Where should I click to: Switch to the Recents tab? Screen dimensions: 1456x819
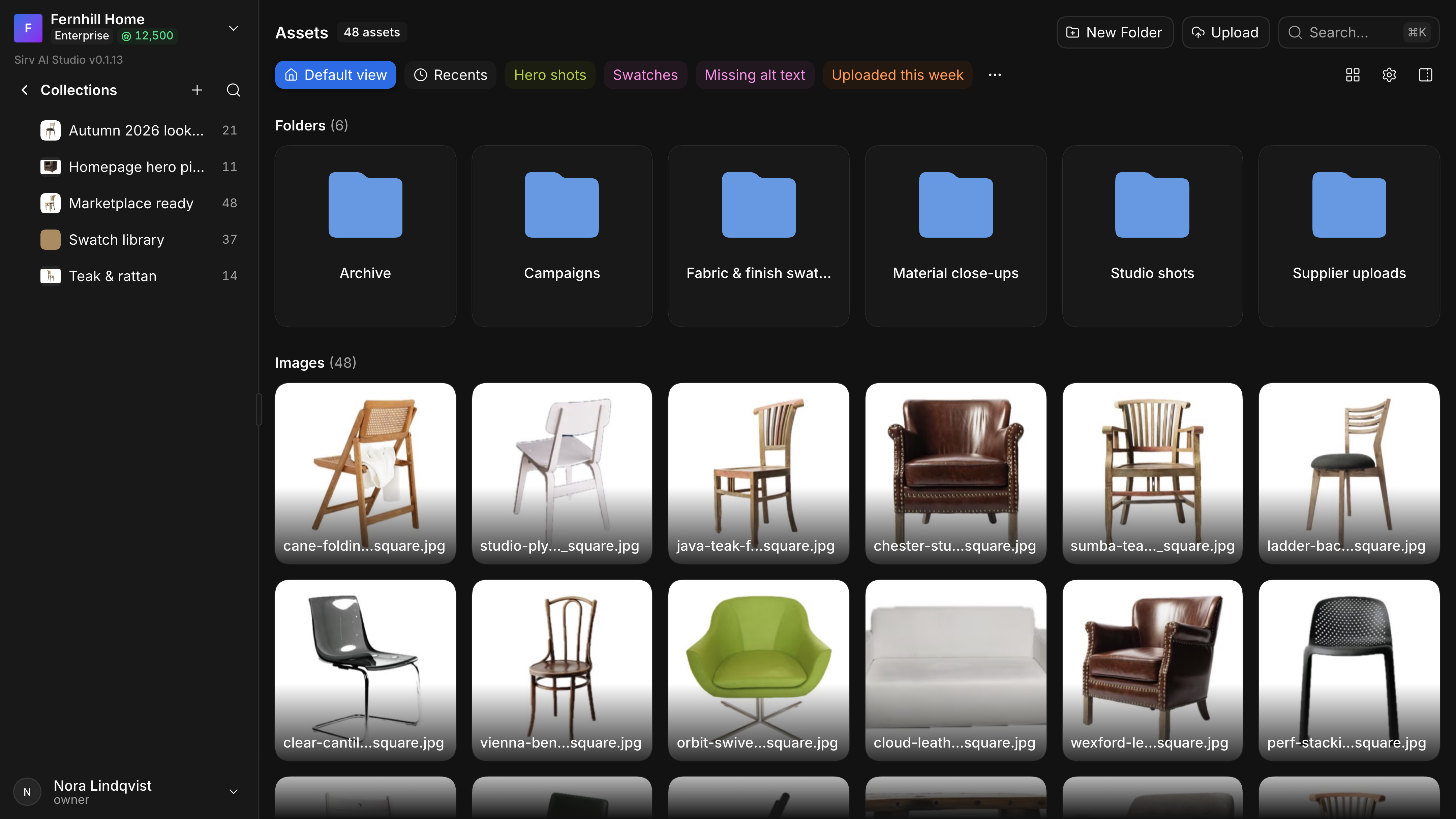[451, 74]
